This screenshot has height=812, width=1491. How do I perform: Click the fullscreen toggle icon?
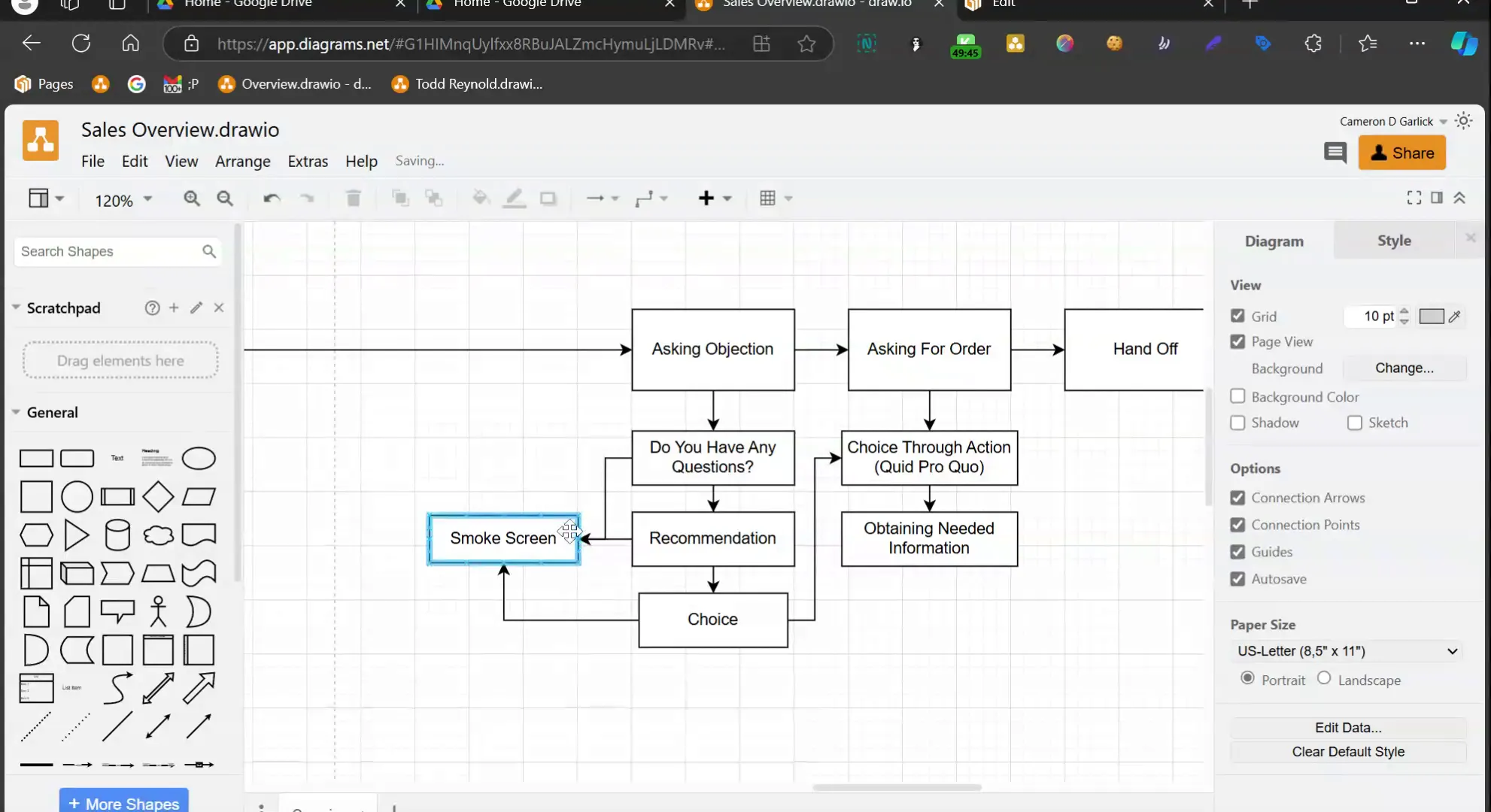click(1414, 198)
